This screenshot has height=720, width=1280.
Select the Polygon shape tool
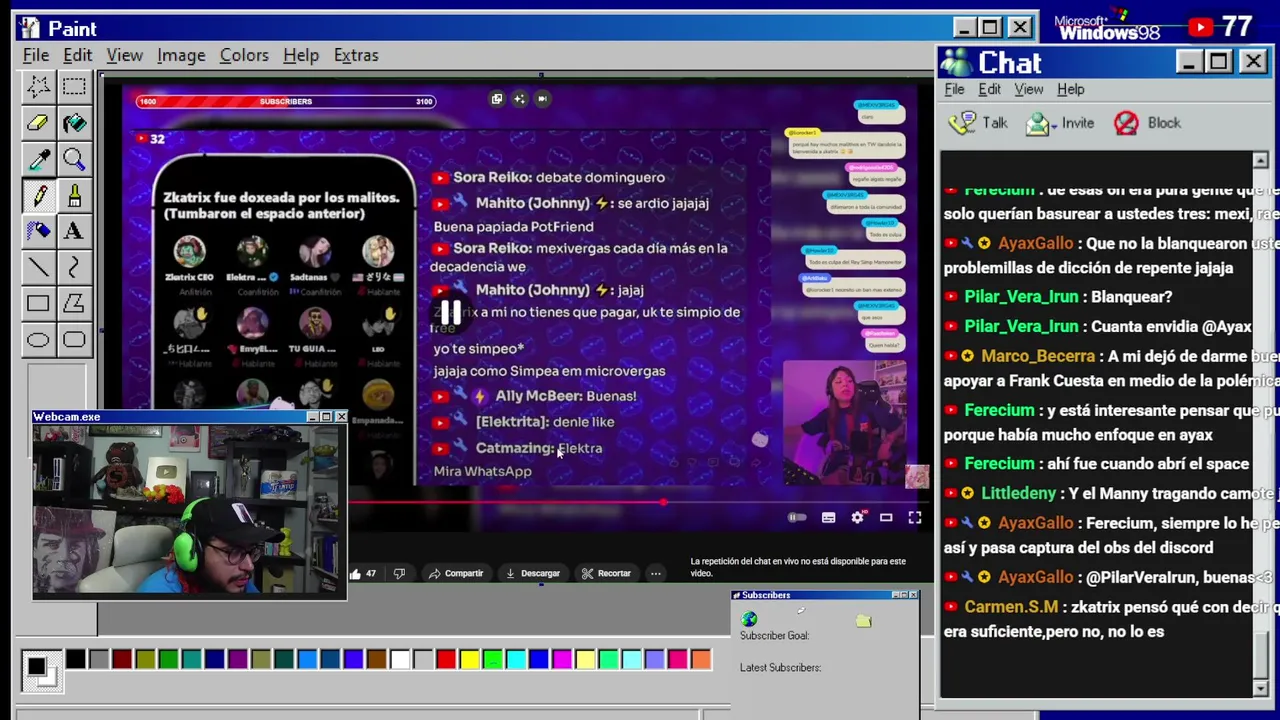tap(74, 303)
